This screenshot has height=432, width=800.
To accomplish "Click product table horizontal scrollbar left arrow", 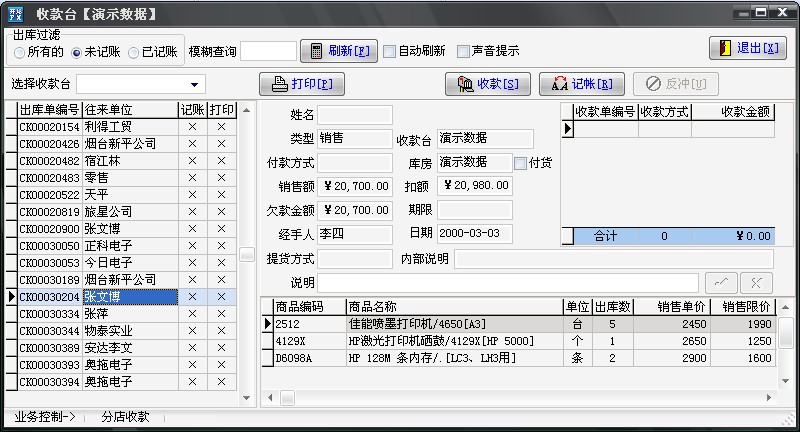I will [270, 397].
